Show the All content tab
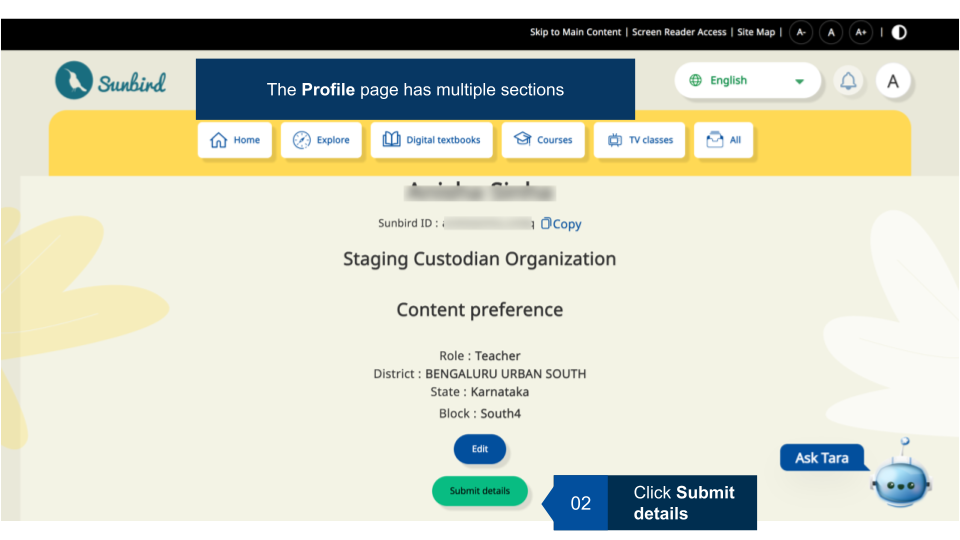This screenshot has height=540, width=960. [724, 140]
